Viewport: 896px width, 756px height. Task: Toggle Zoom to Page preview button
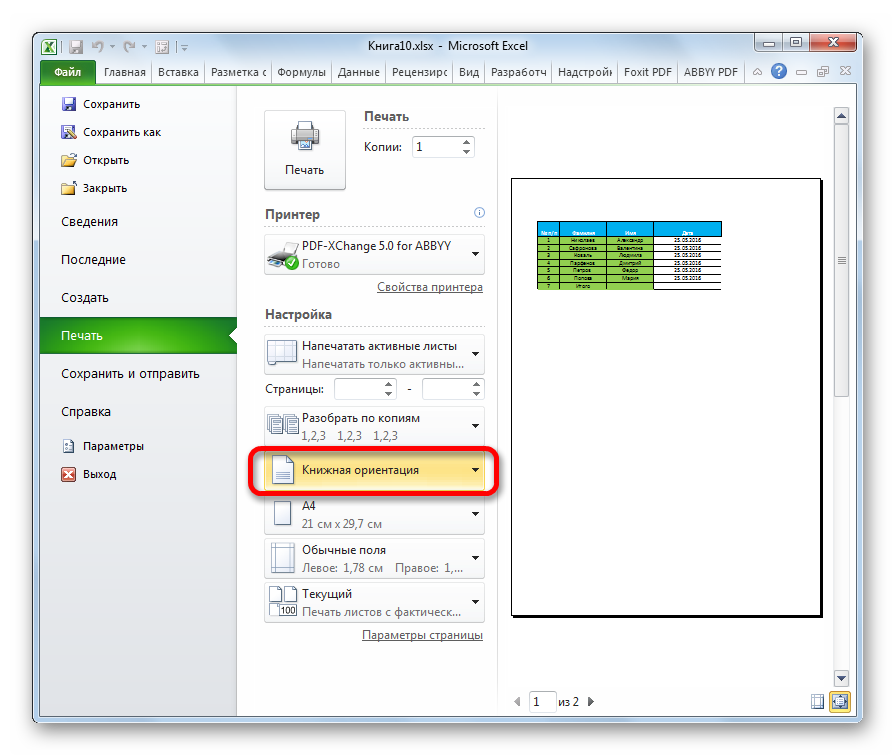839,702
